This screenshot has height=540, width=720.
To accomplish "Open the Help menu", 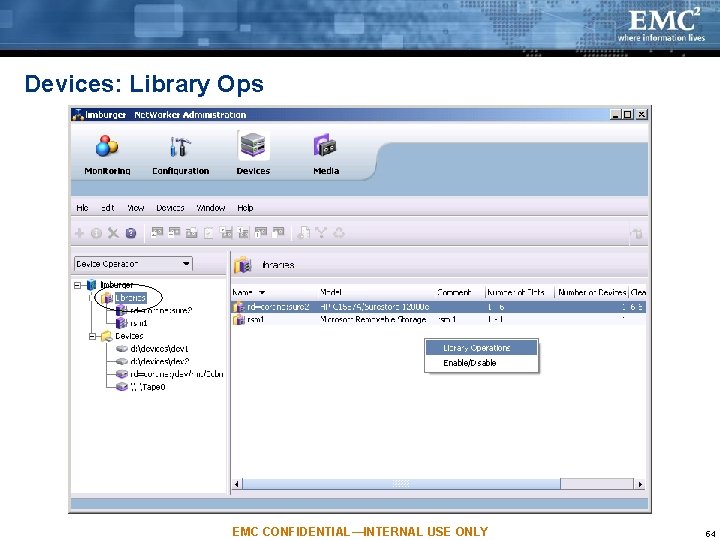I will coord(245,208).
